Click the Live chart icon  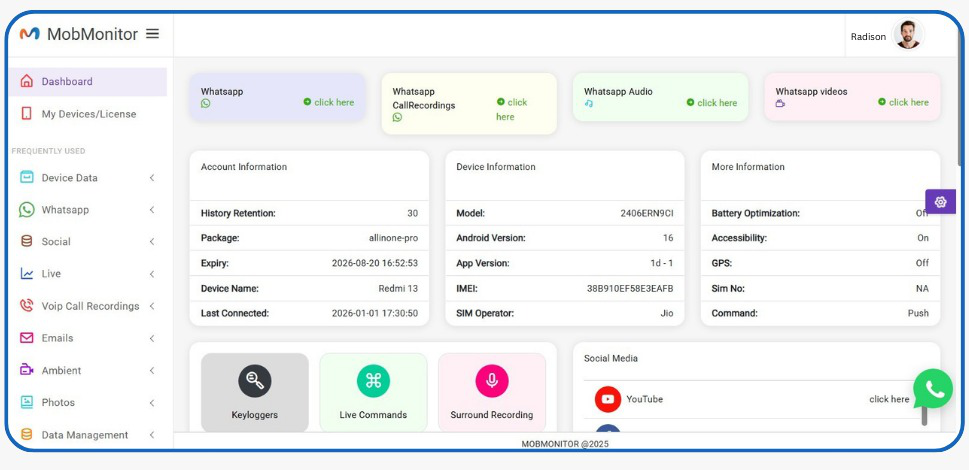click(x=27, y=274)
